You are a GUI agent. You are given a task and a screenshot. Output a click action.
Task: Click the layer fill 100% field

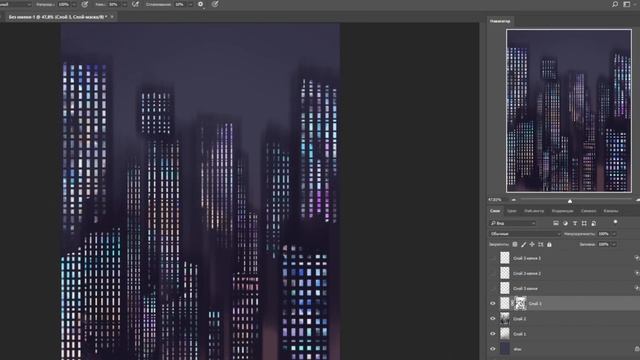coord(604,244)
